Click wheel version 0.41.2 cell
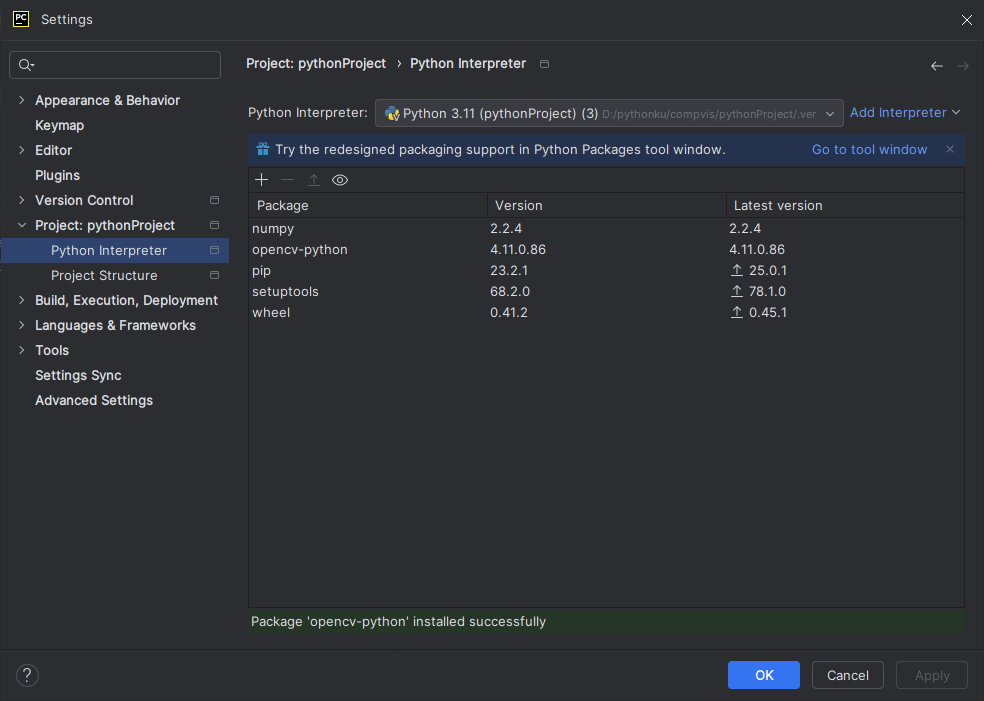Image resolution: width=984 pixels, height=701 pixels. pos(509,313)
